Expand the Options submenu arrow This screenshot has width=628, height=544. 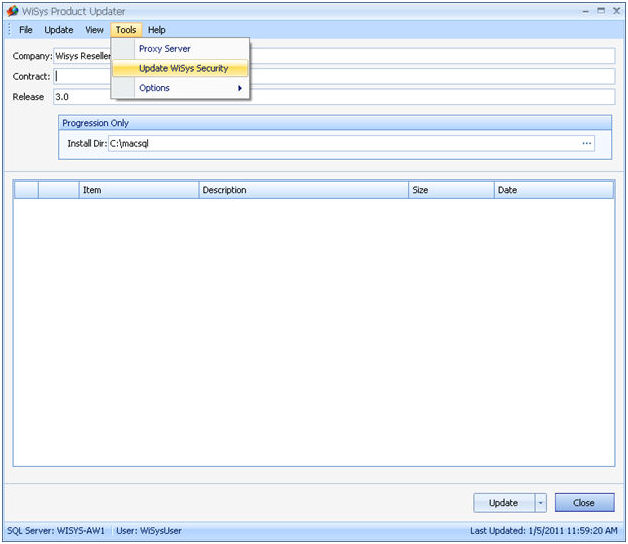pos(240,88)
